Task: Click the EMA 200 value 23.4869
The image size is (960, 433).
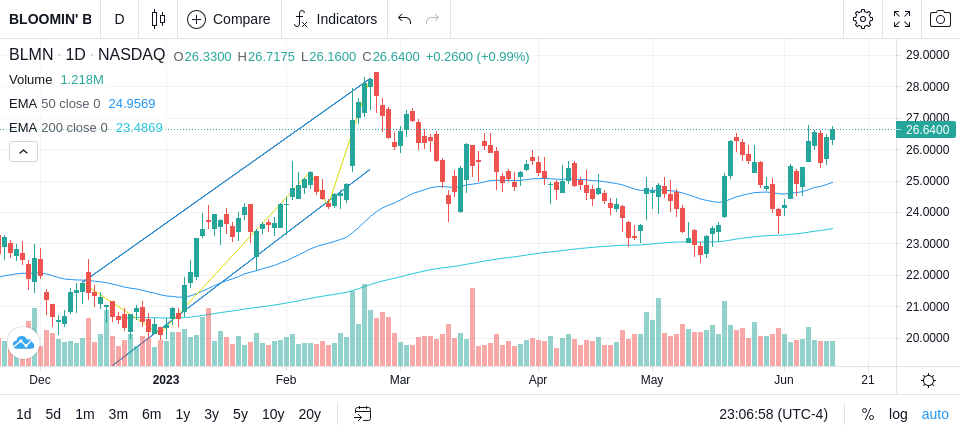Action: point(139,127)
